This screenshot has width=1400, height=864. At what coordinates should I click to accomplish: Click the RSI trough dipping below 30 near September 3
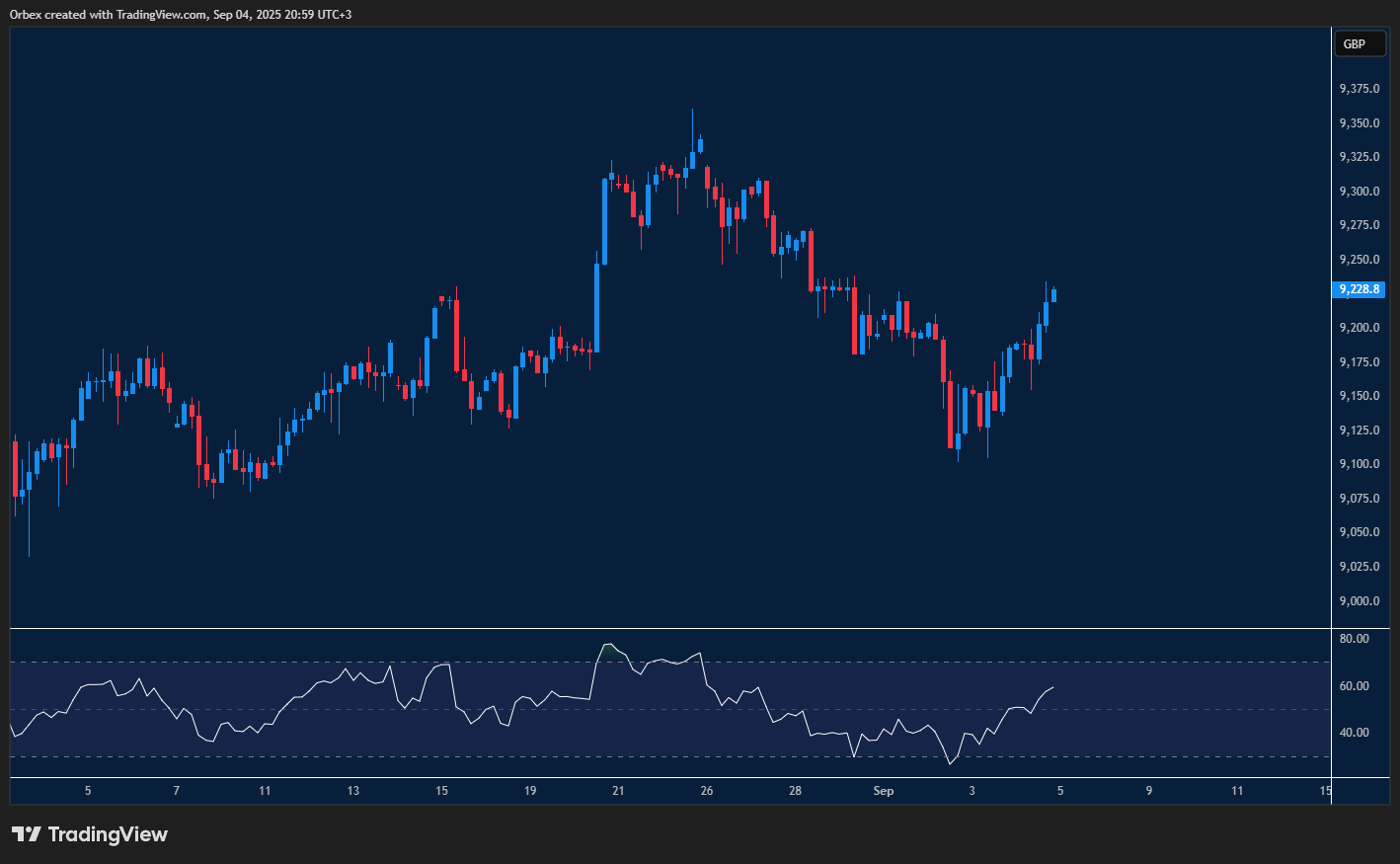(x=951, y=762)
